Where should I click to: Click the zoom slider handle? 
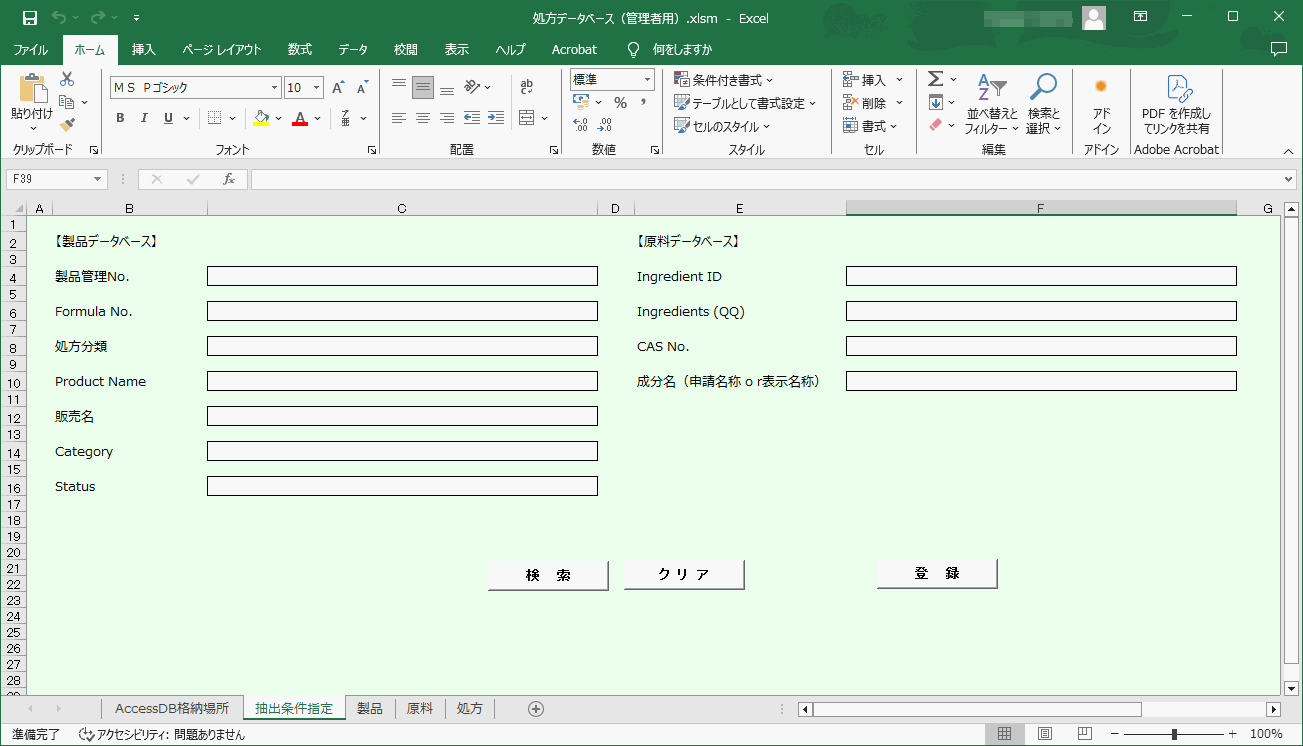[1174, 734]
